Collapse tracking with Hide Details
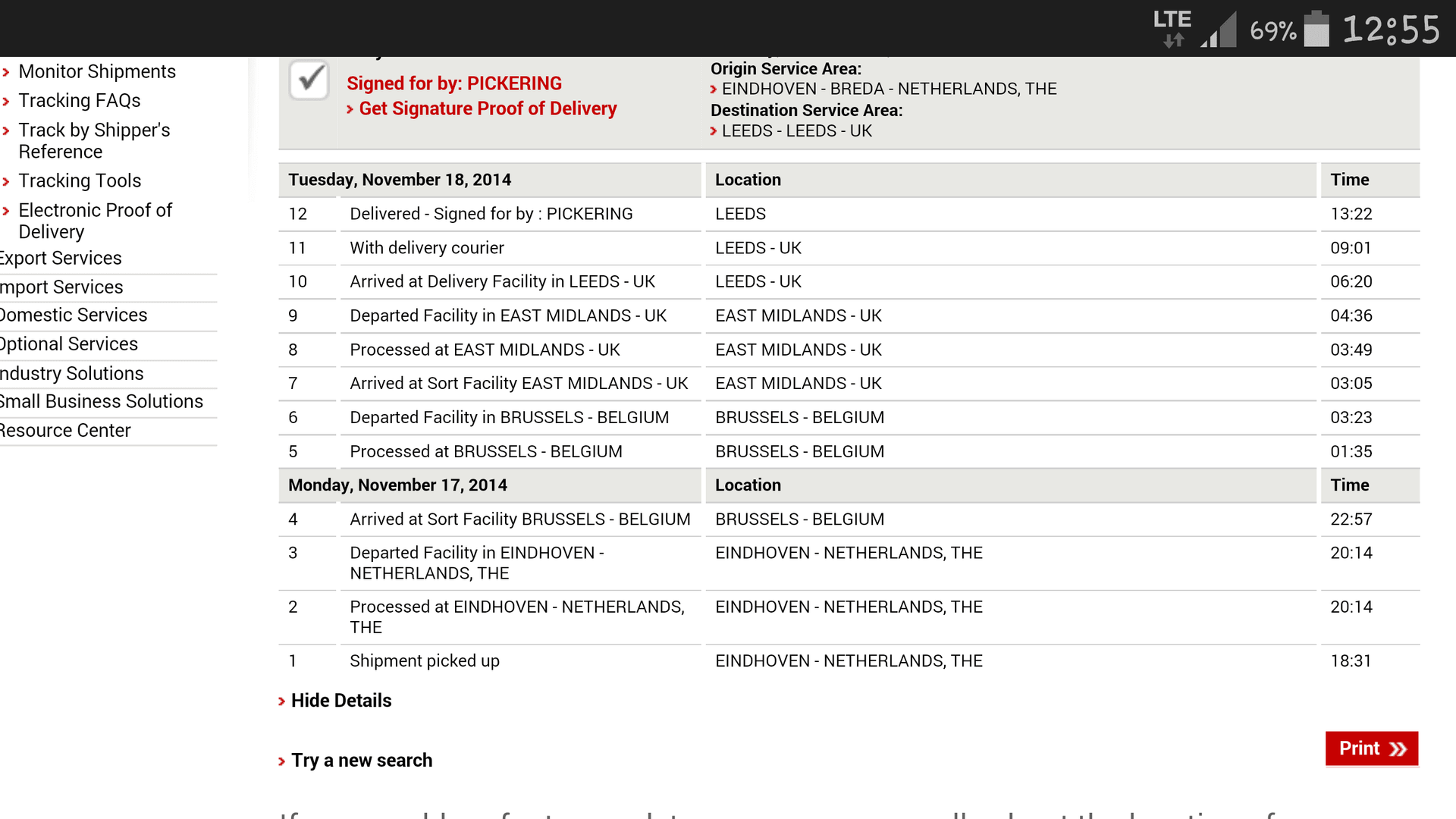1456x819 pixels. (x=341, y=701)
